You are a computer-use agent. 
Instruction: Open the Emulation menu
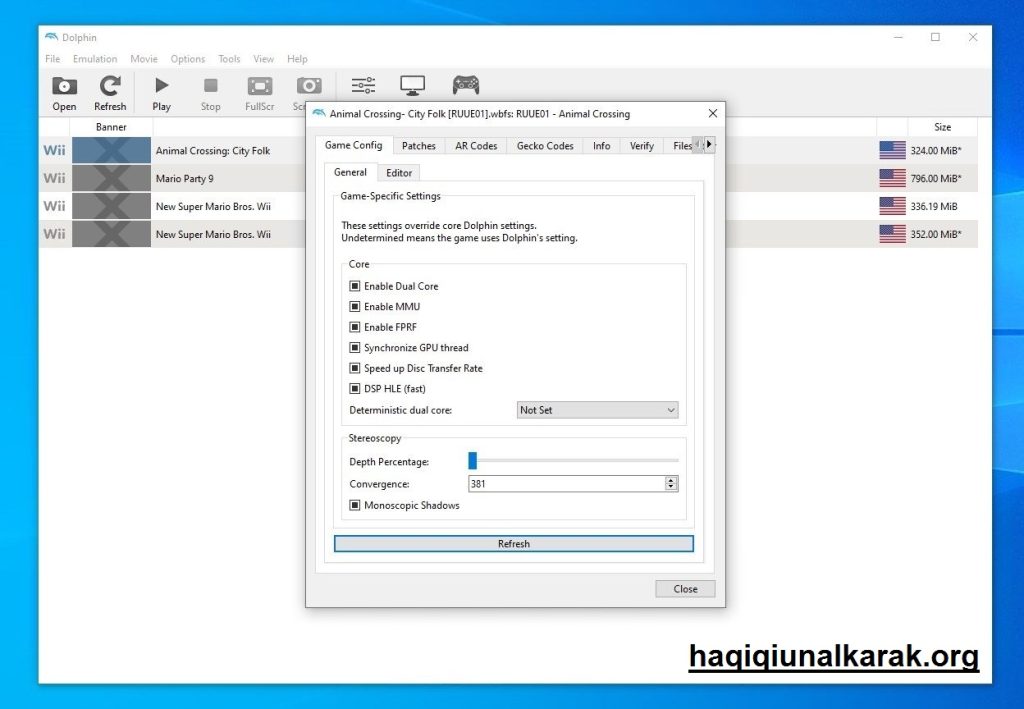coord(95,59)
